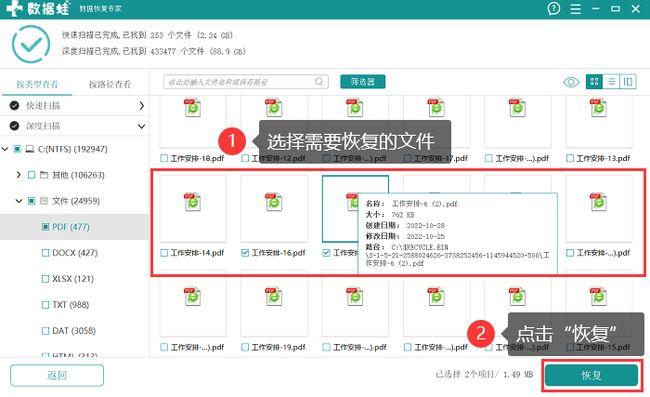Open the hamburger menu in title bar
The width and height of the screenshot is (650, 397).
tap(575, 9)
